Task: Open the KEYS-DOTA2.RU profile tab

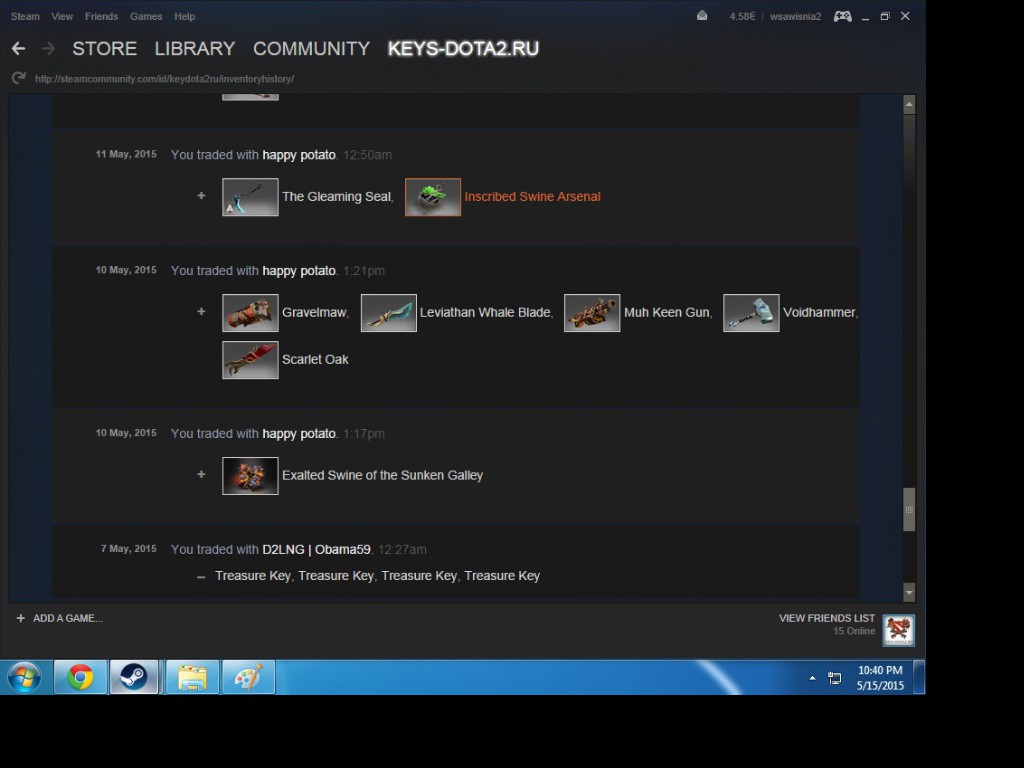Action: pyautogui.click(x=463, y=48)
